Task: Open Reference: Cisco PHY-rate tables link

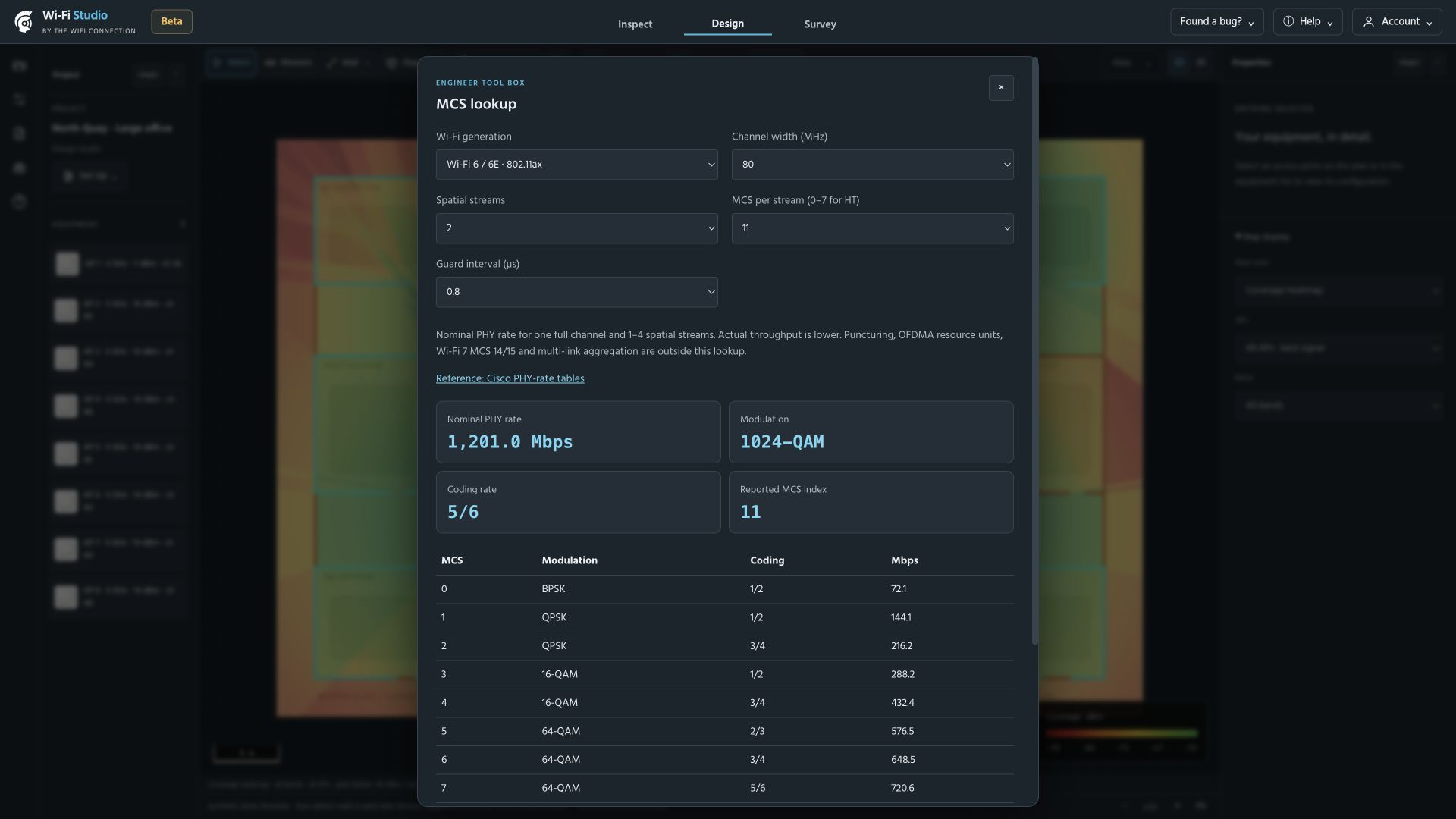Action: tap(510, 378)
